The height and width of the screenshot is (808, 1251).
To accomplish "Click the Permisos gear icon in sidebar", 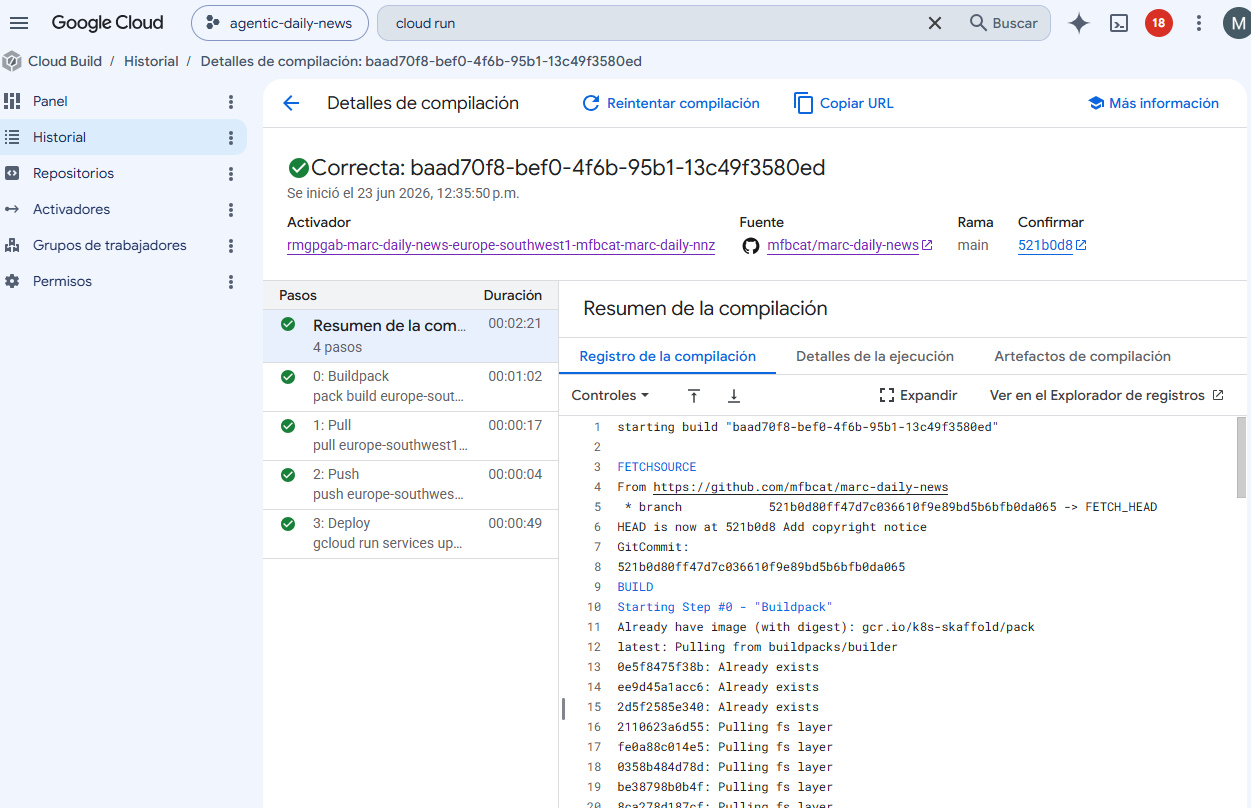I will point(12,281).
